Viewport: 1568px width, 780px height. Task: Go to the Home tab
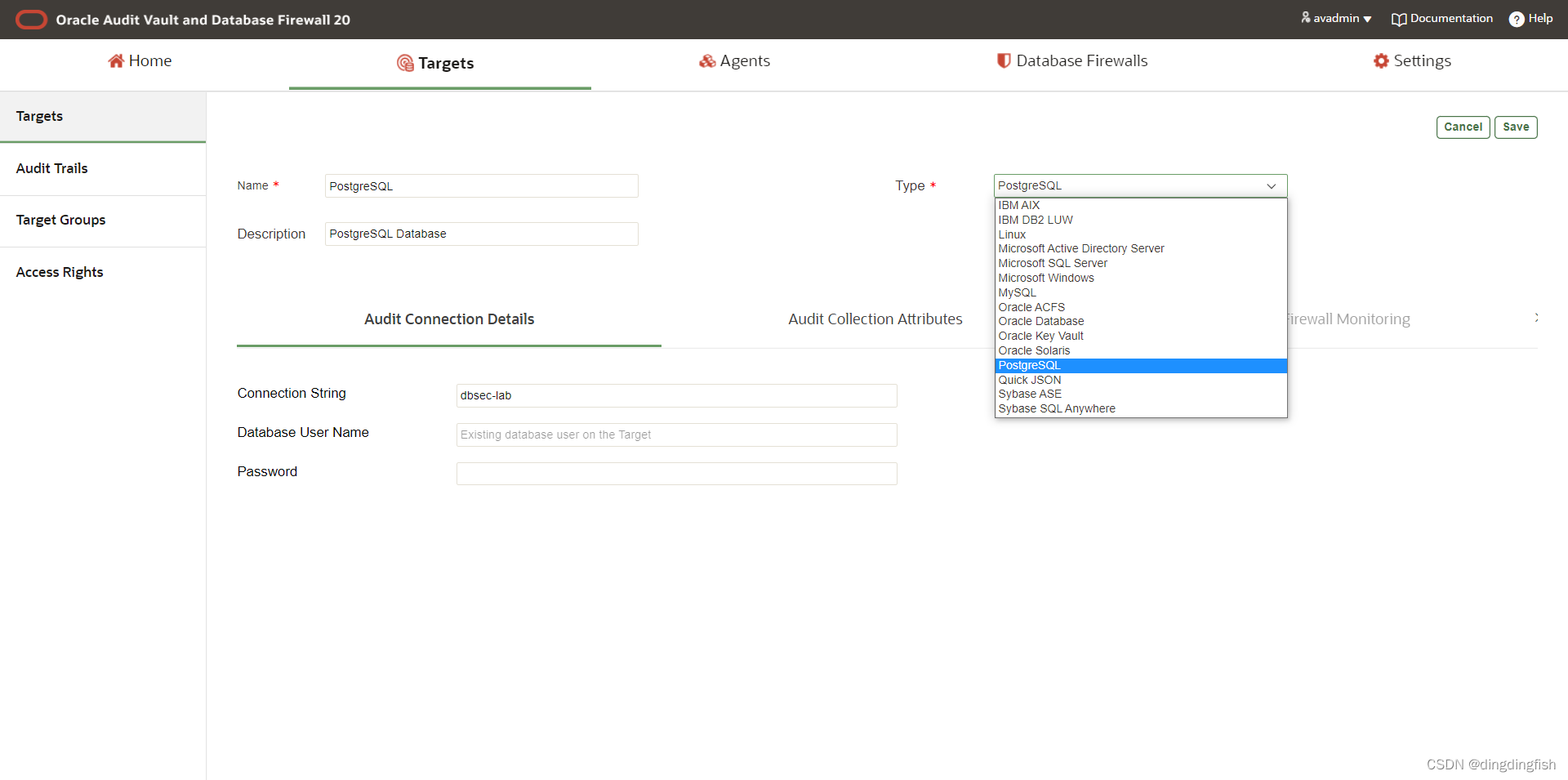click(x=140, y=60)
